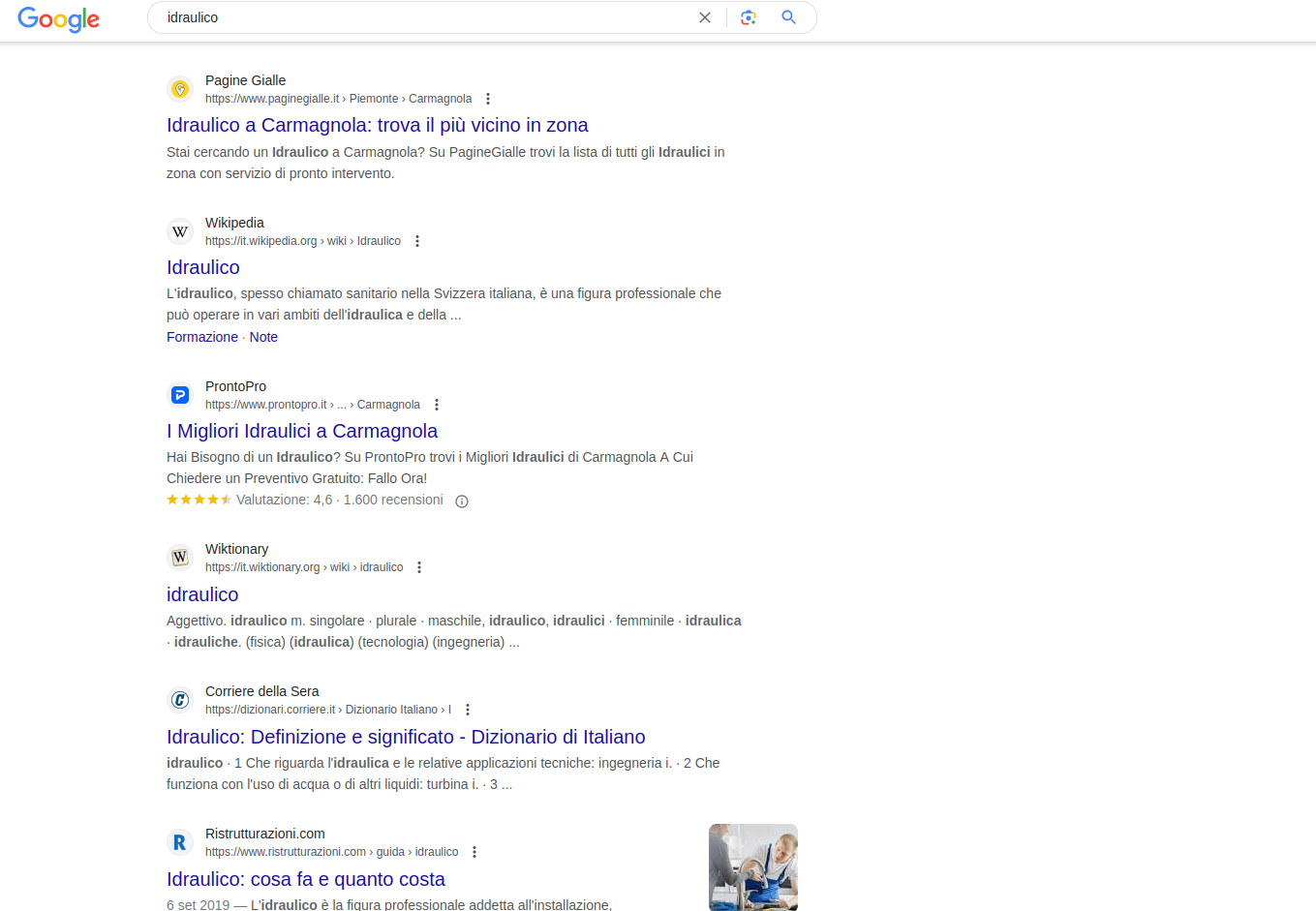The height and width of the screenshot is (911, 1316).
Task: Click the paginegialle.it URL breadcrumb
Action: click(339, 99)
